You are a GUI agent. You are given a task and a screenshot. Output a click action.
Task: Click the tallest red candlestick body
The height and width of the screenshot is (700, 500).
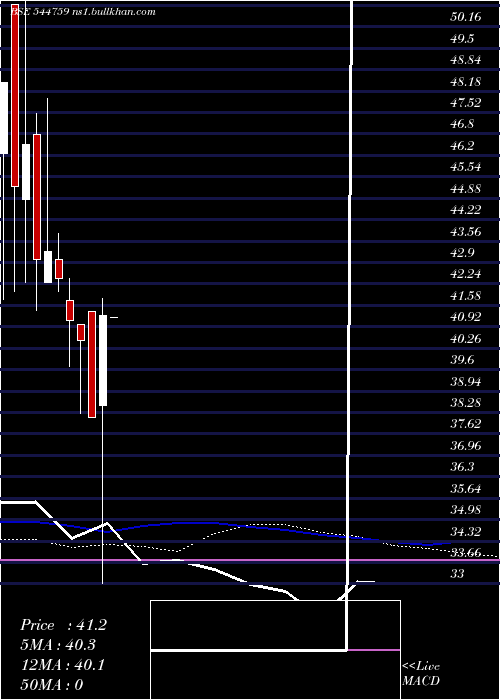[x=15, y=95]
